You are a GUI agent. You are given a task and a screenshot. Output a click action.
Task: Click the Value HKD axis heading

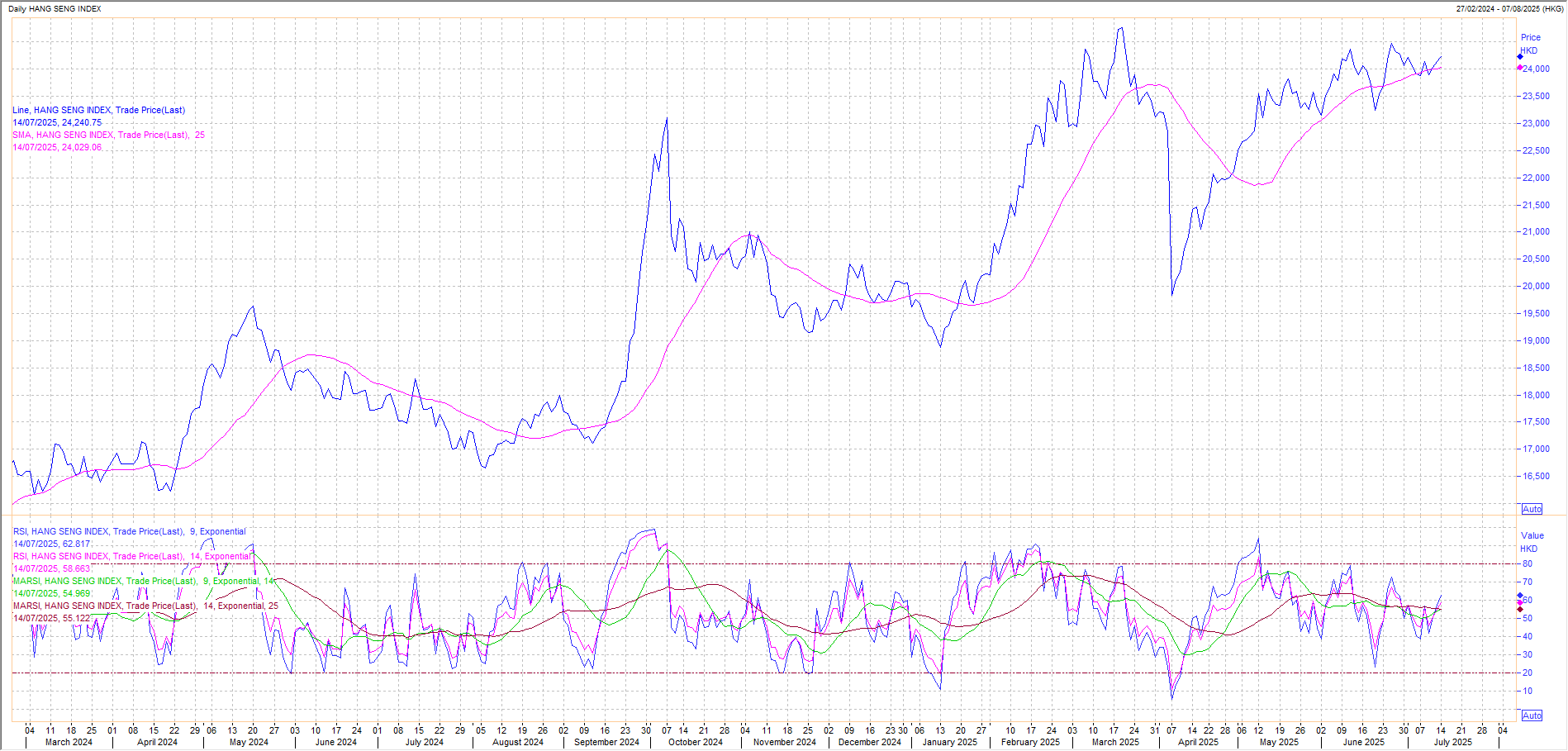pos(1532,542)
